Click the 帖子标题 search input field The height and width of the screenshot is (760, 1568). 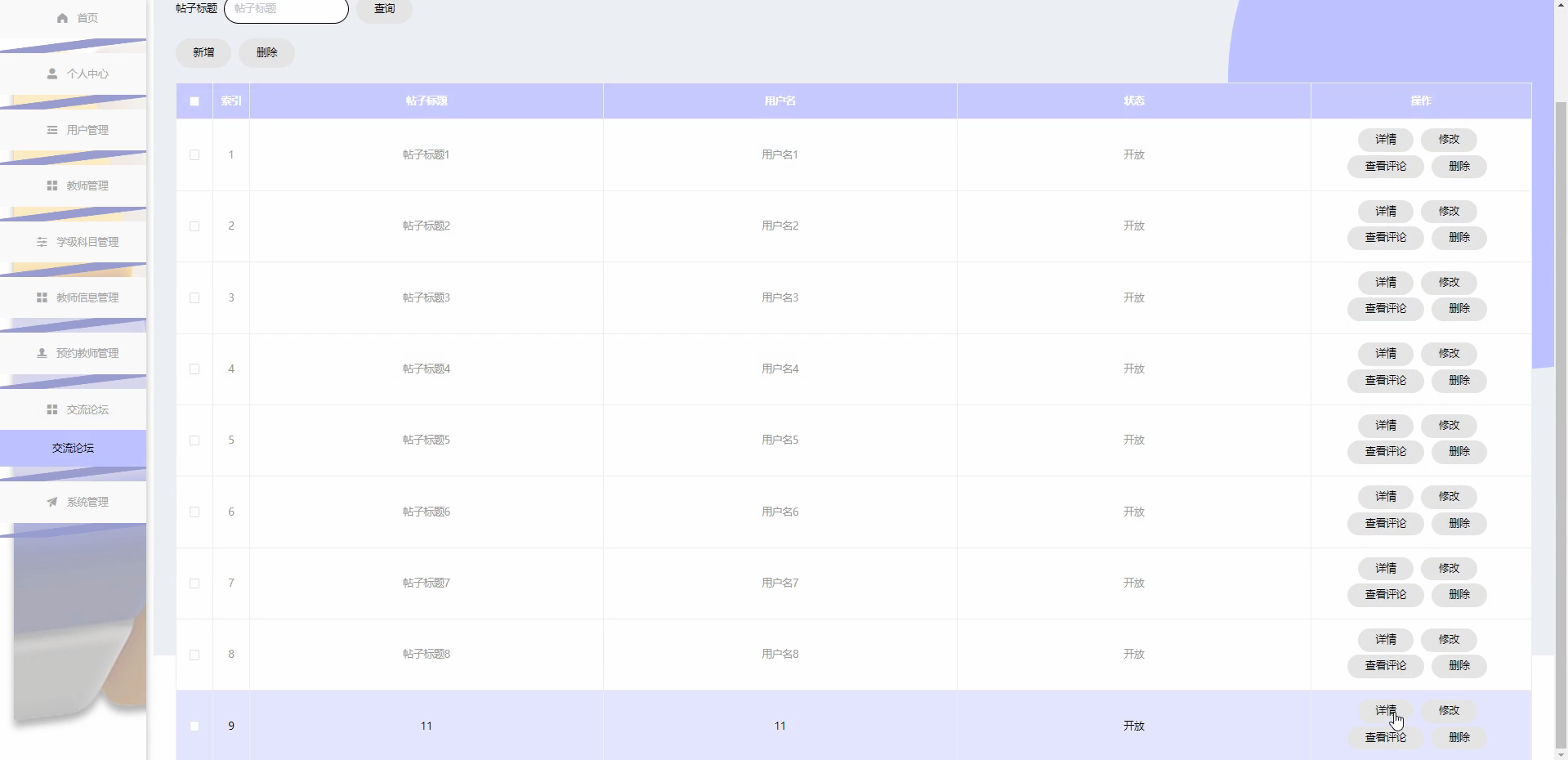pyautogui.click(x=286, y=9)
